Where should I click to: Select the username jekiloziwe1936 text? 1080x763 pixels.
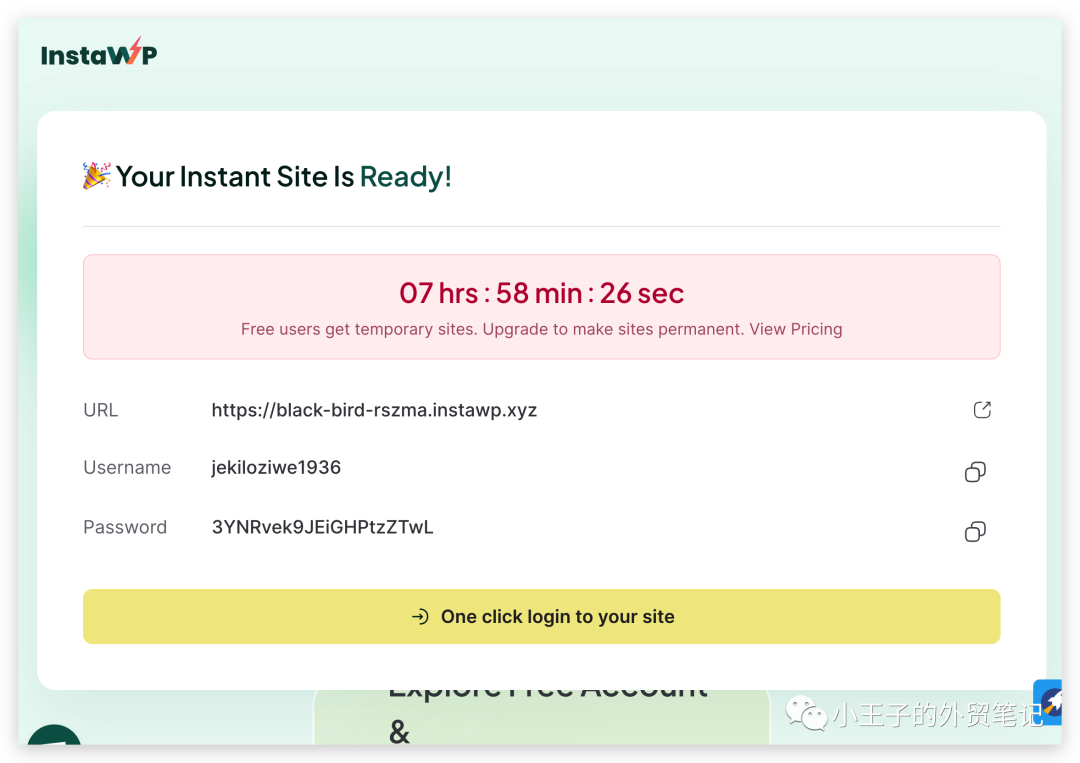276,467
